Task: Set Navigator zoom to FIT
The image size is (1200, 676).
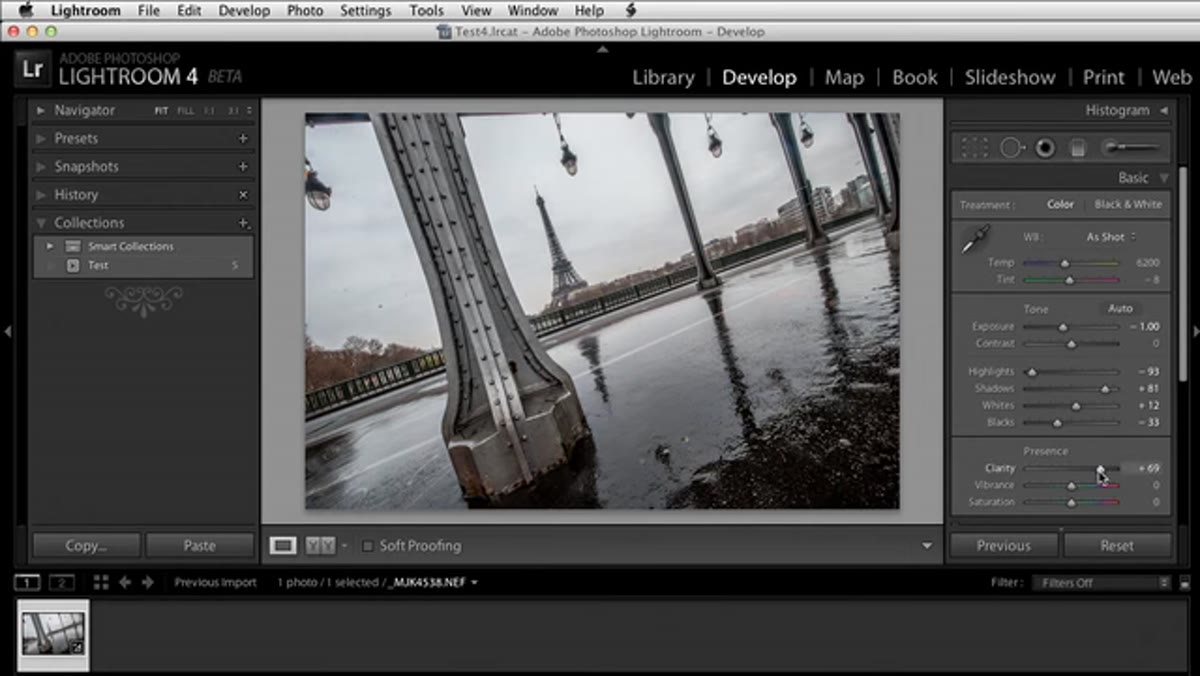Action: coord(161,110)
